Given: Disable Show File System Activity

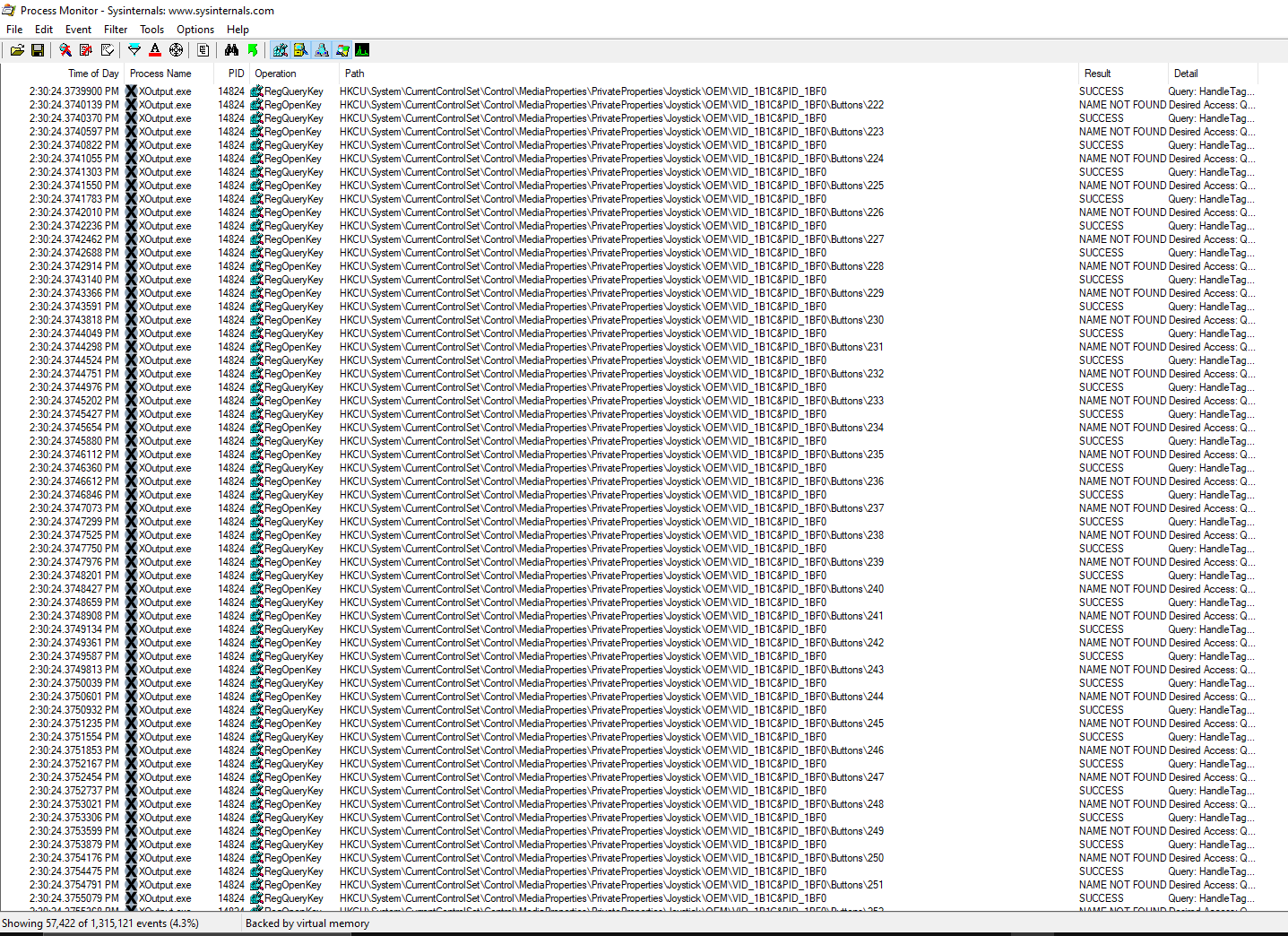Looking at the screenshot, I should [301, 50].
